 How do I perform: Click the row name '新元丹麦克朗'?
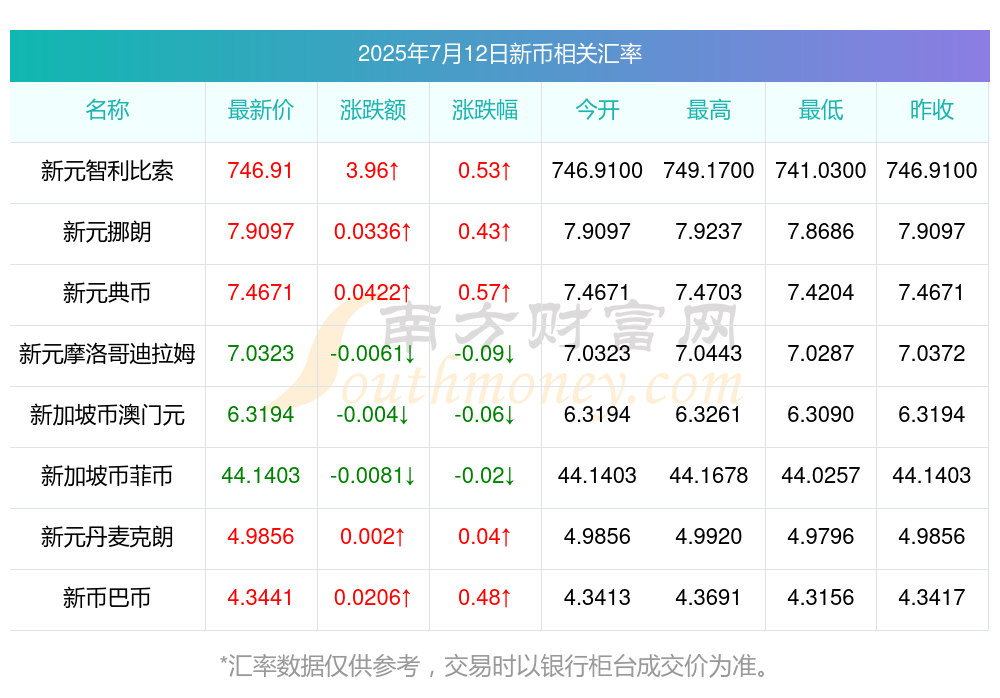coord(107,537)
